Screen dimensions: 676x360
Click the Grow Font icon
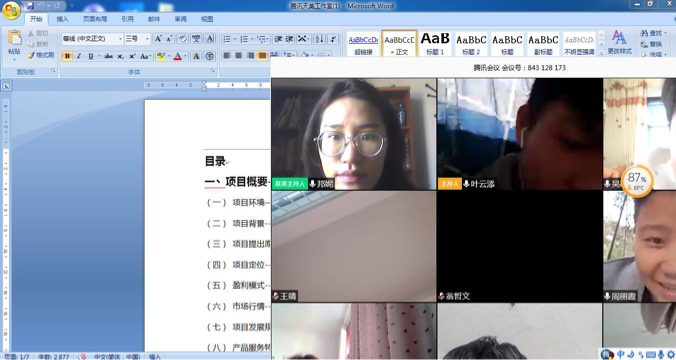[x=158, y=39]
